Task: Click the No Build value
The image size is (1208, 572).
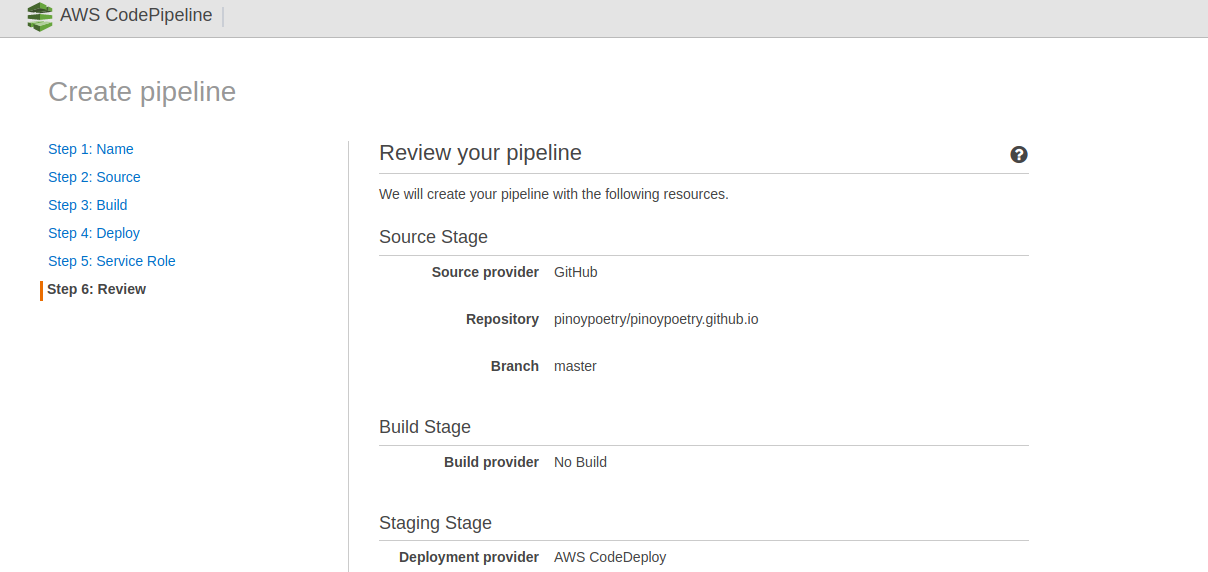Action: pyautogui.click(x=580, y=462)
